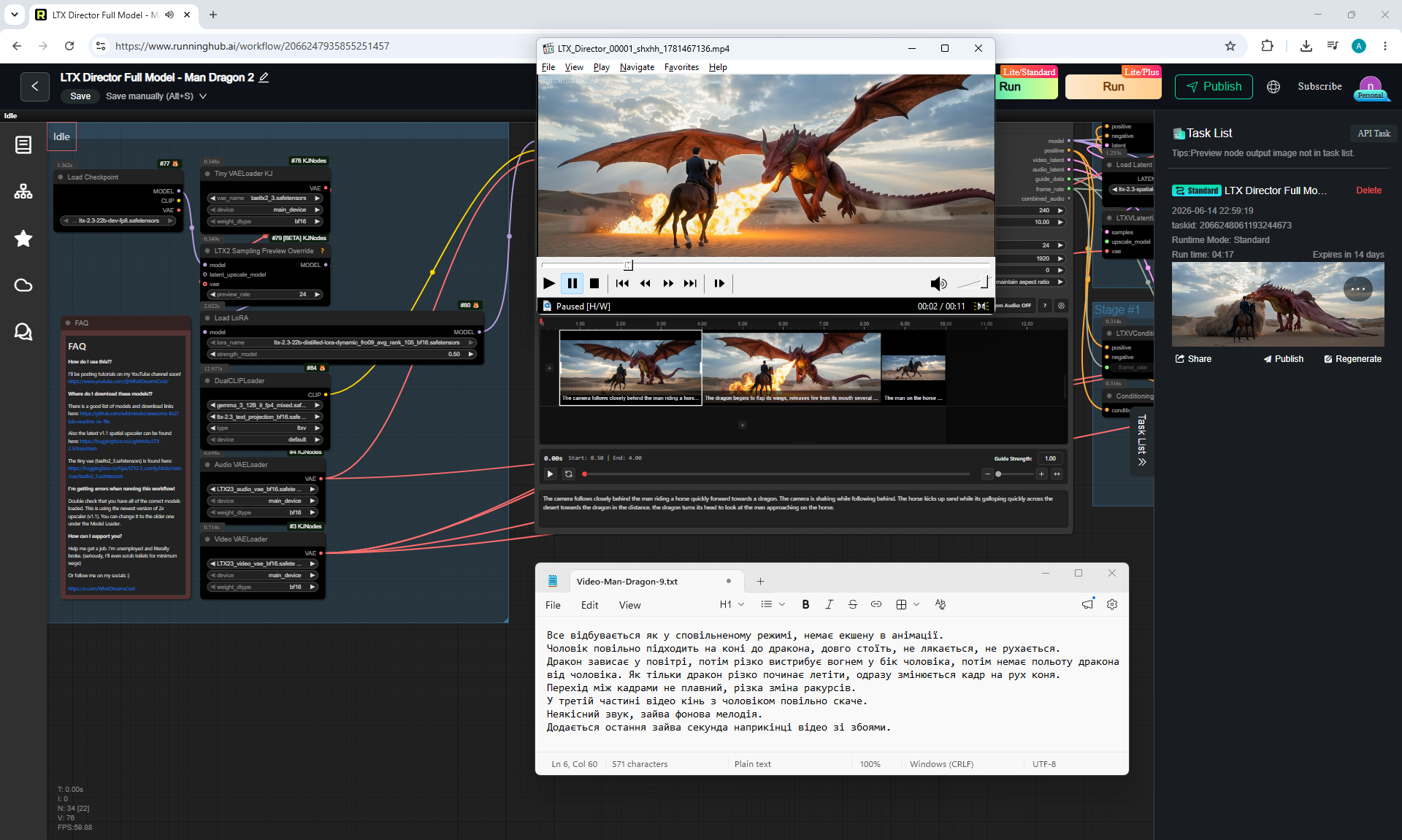Image resolution: width=1402 pixels, height=840 pixels.
Task: Fit the director timeline to width
Action: pyautogui.click(x=1057, y=474)
